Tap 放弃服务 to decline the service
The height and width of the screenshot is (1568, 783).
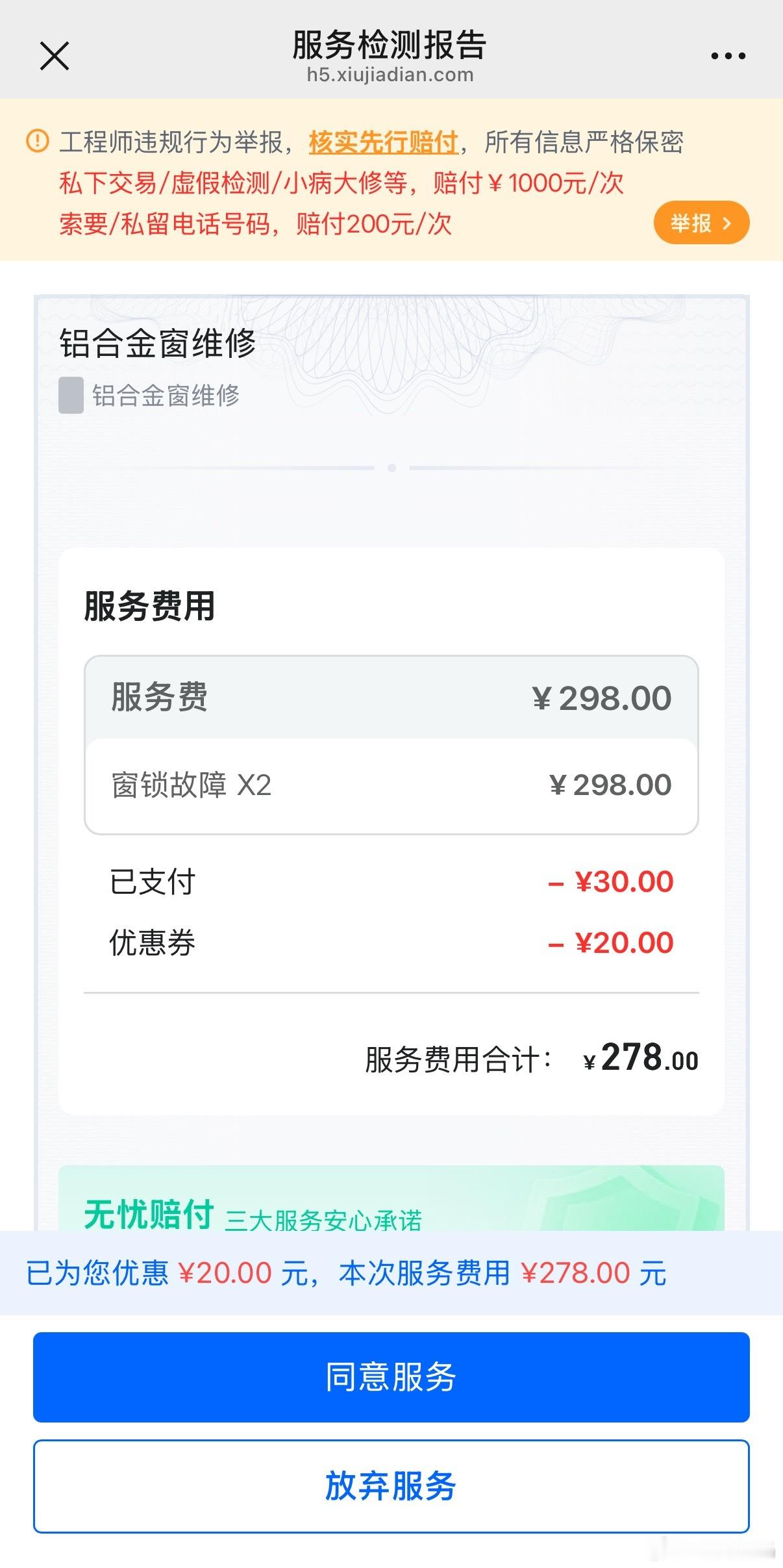point(391,1486)
